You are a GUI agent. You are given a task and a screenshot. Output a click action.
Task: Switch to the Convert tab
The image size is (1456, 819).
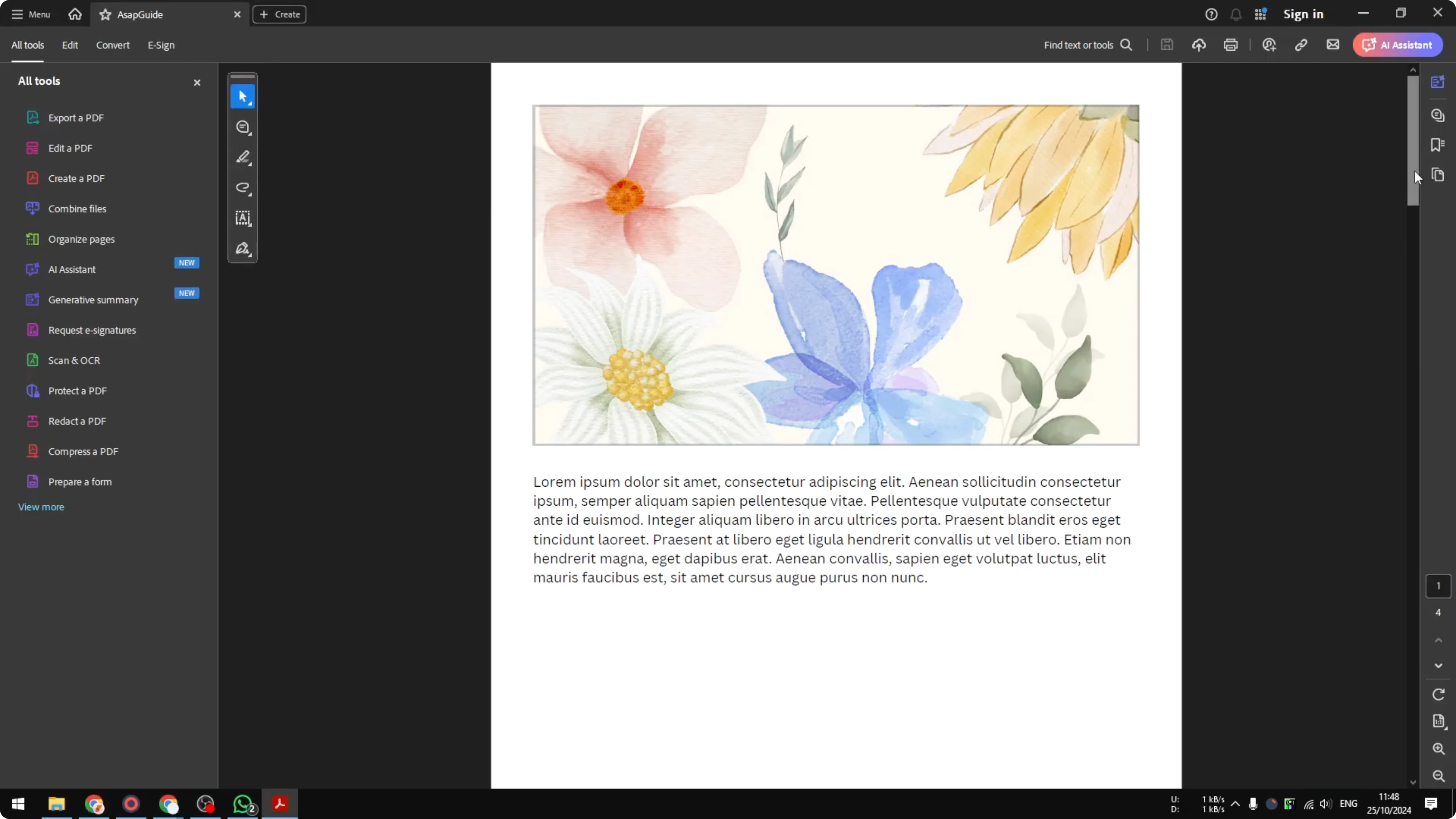(112, 45)
